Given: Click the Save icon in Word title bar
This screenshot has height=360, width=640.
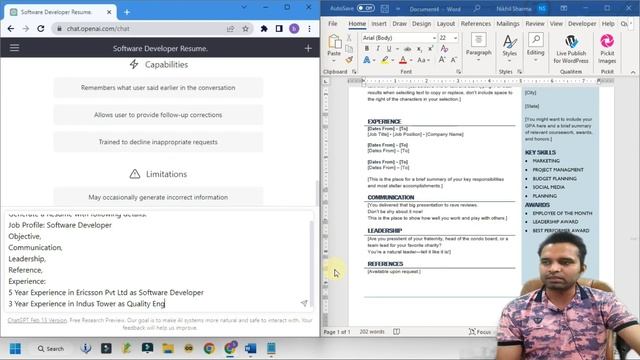Looking at the screenshot, I should click(x=384, y=8).
